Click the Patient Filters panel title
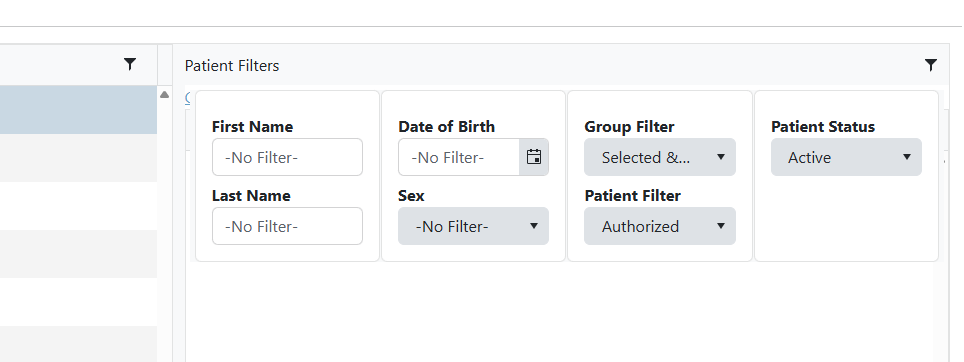 [x=232, y=66]
